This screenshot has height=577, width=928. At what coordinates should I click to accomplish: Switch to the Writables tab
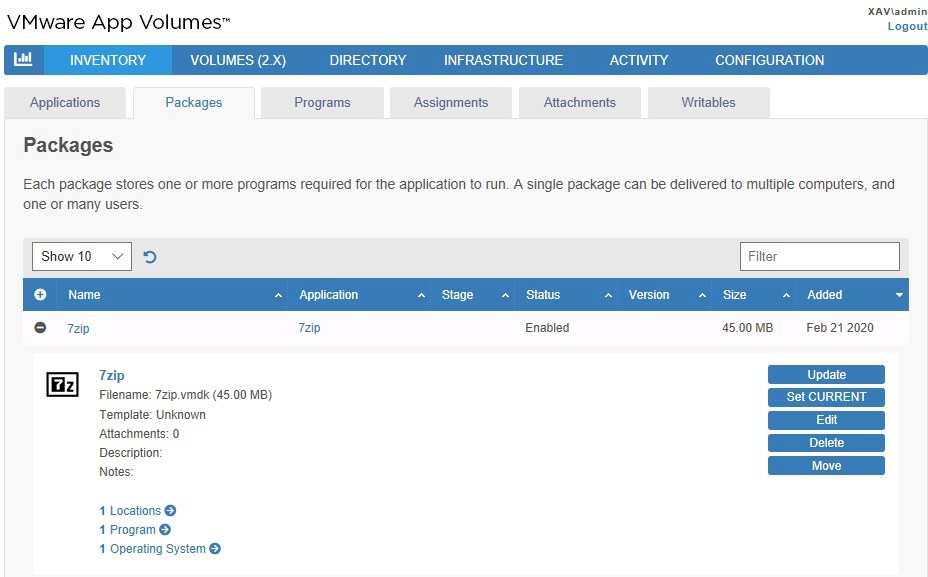coord(708,102)
